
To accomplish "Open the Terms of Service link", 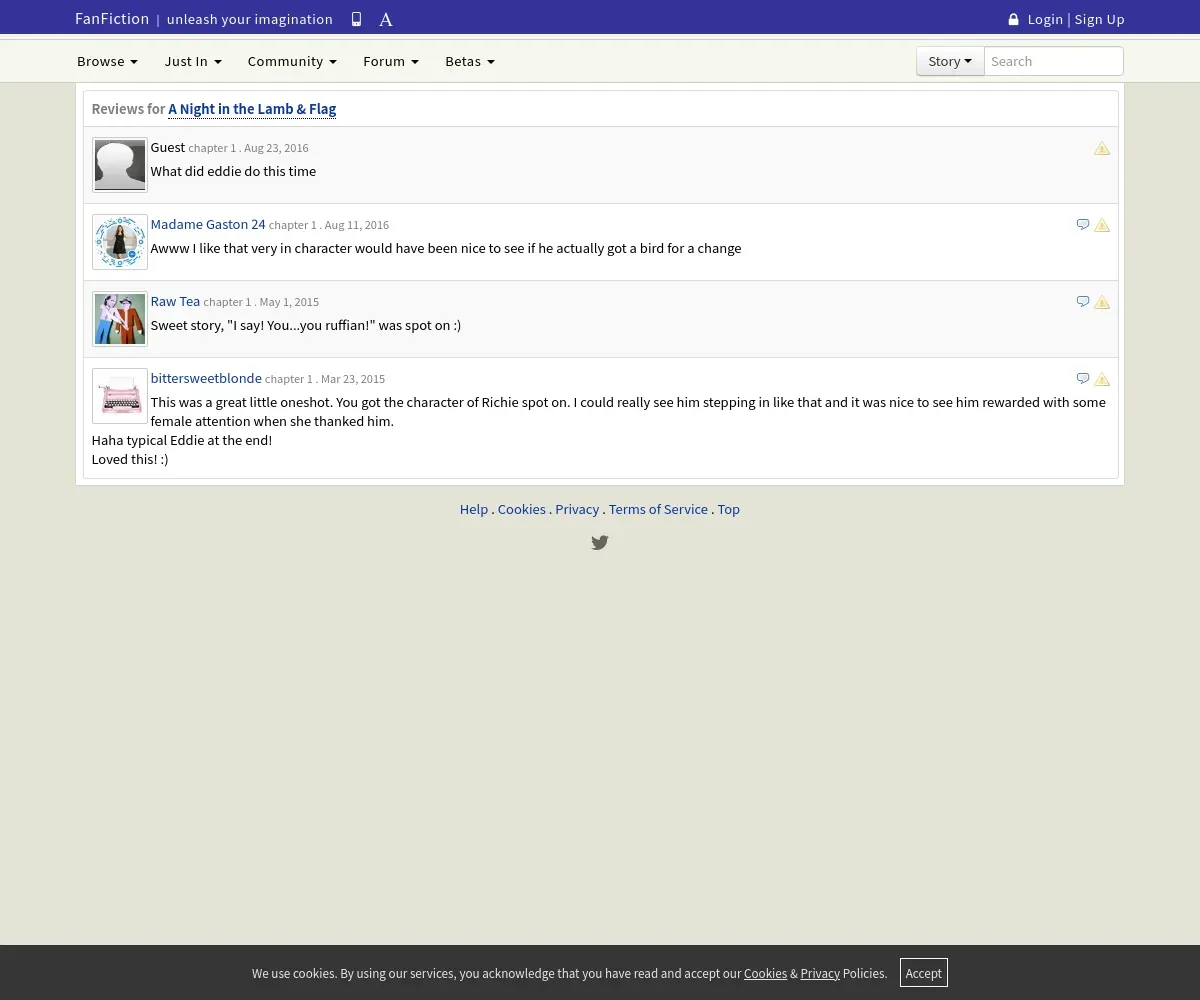I will pos(658,509).
